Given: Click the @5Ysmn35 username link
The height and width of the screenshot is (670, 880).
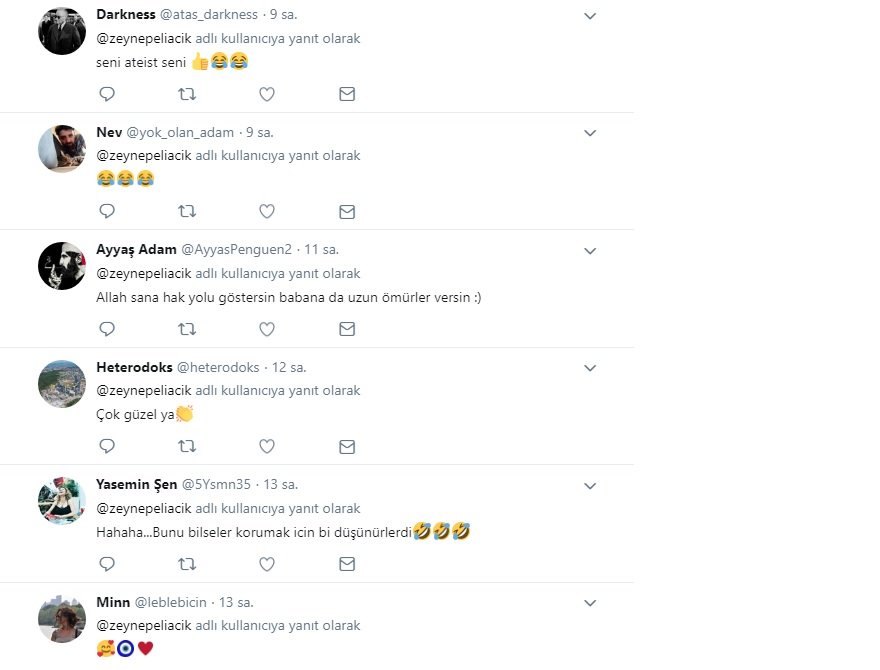Looking at the screenshot, I should [216, 484].
